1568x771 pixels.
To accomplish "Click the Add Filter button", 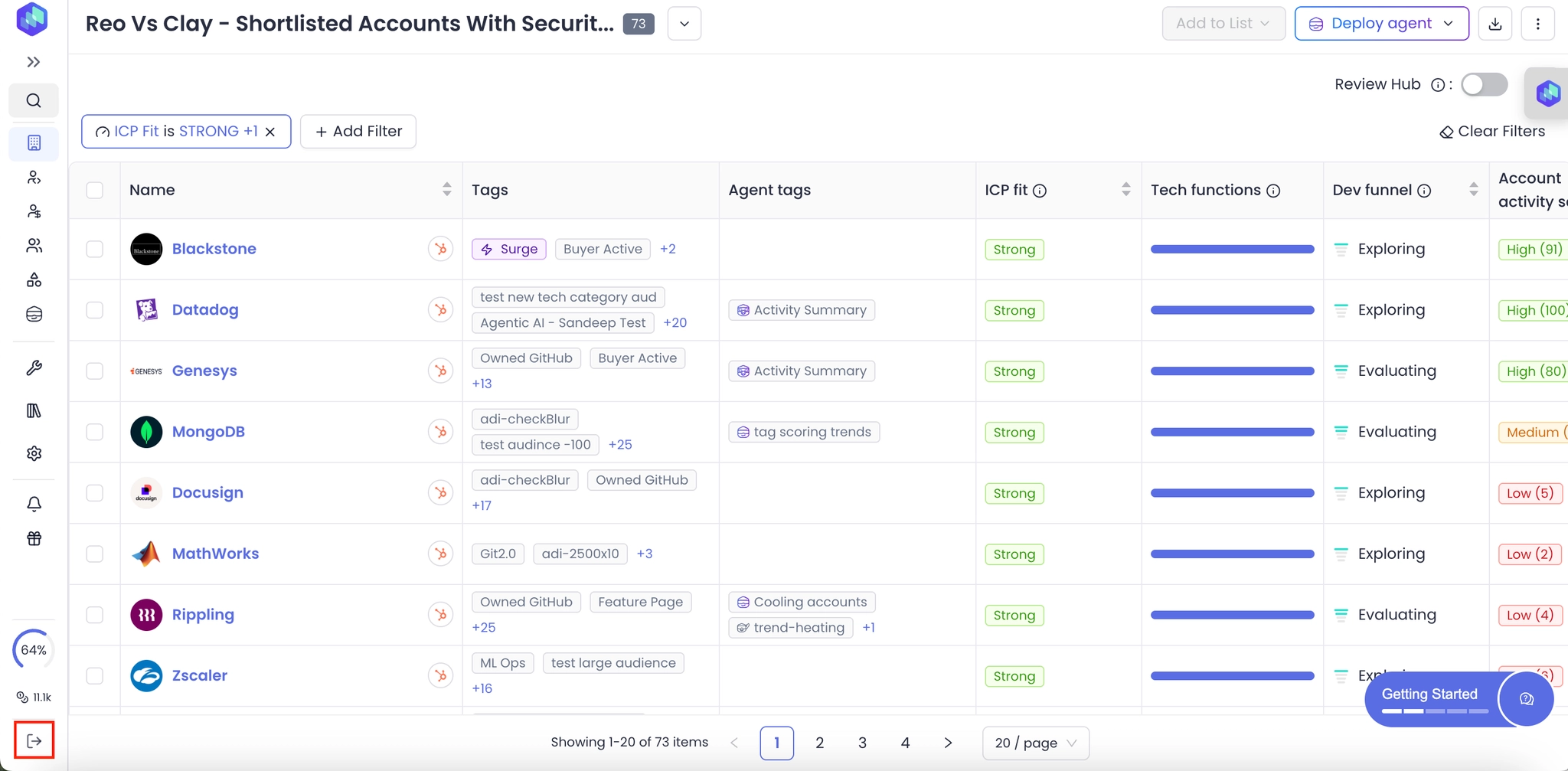I will 358,132.
